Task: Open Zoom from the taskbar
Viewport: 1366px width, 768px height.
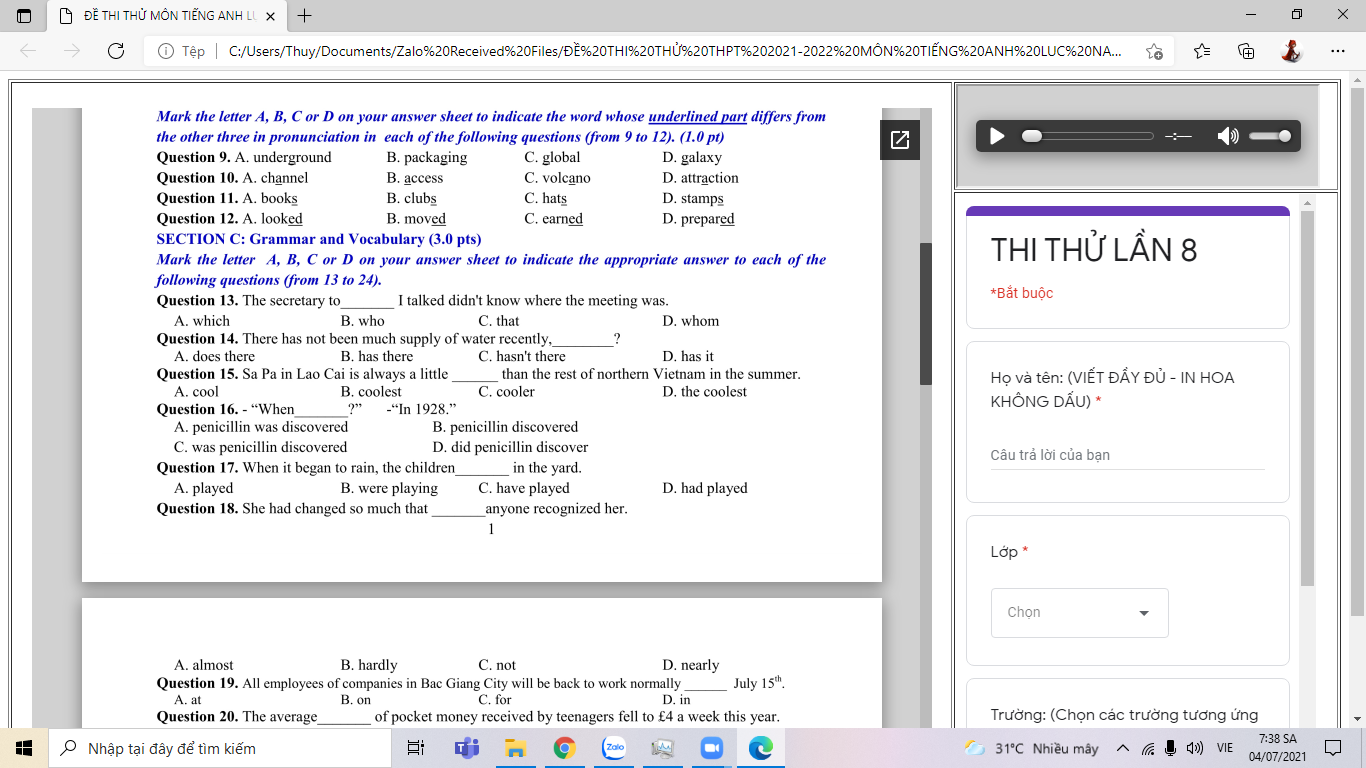Action: [x=711, y=748]
